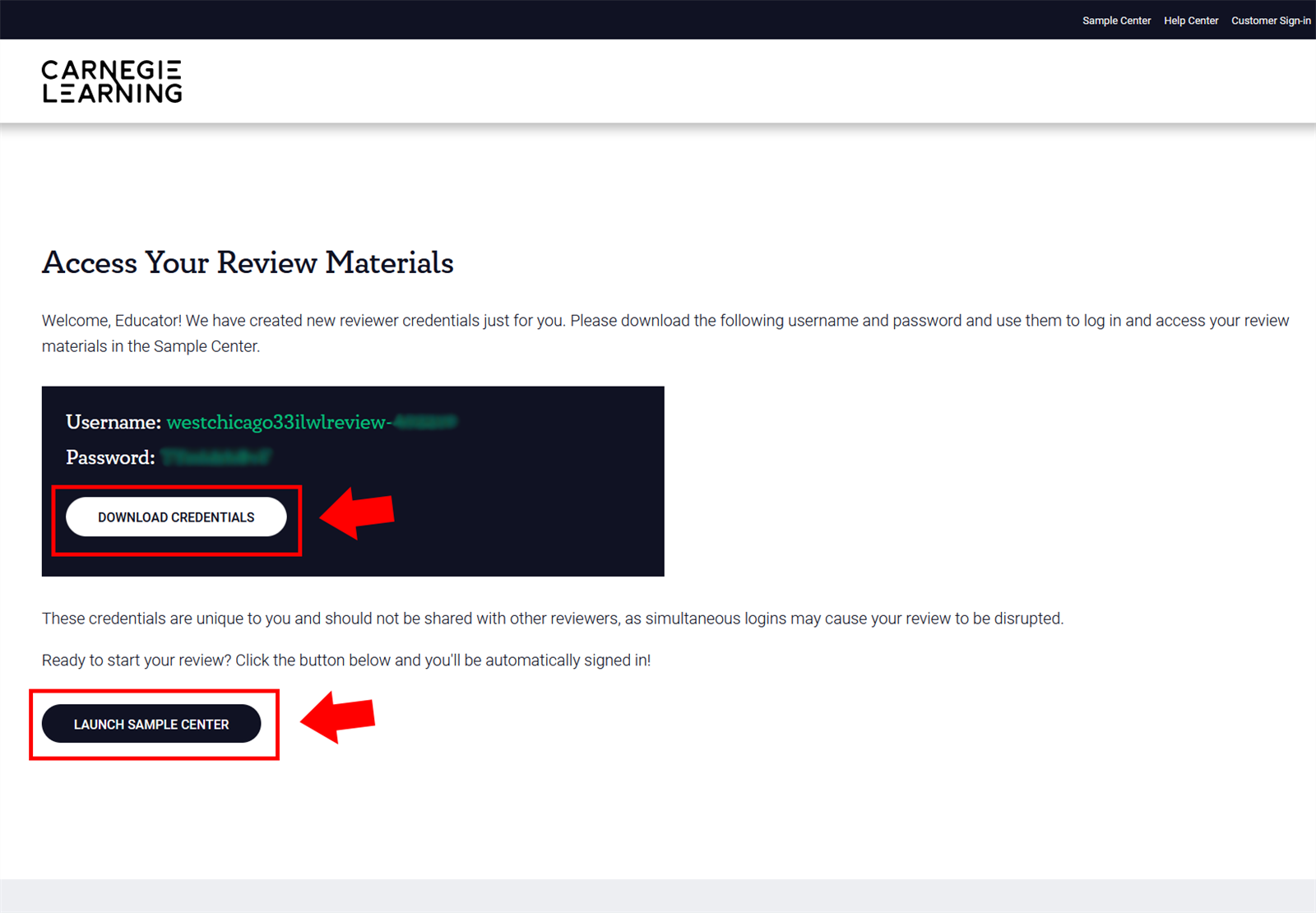Click the 'Ready to start your review?' text

pos(346,660)
